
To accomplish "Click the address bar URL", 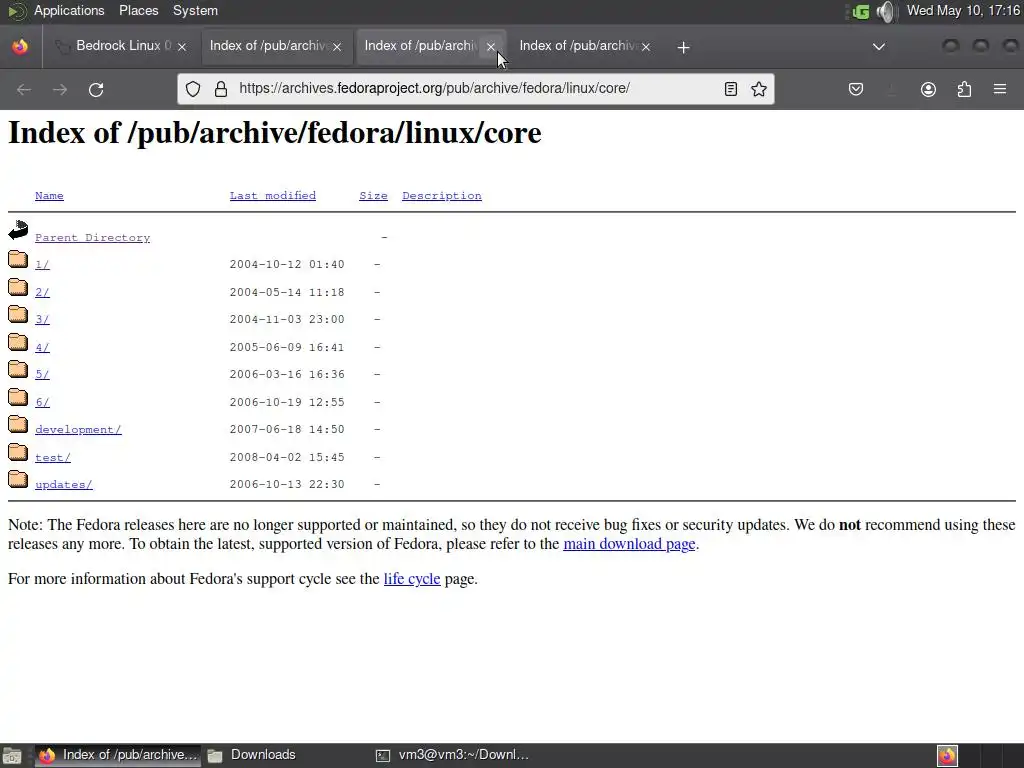I will [x=434, y=89].
